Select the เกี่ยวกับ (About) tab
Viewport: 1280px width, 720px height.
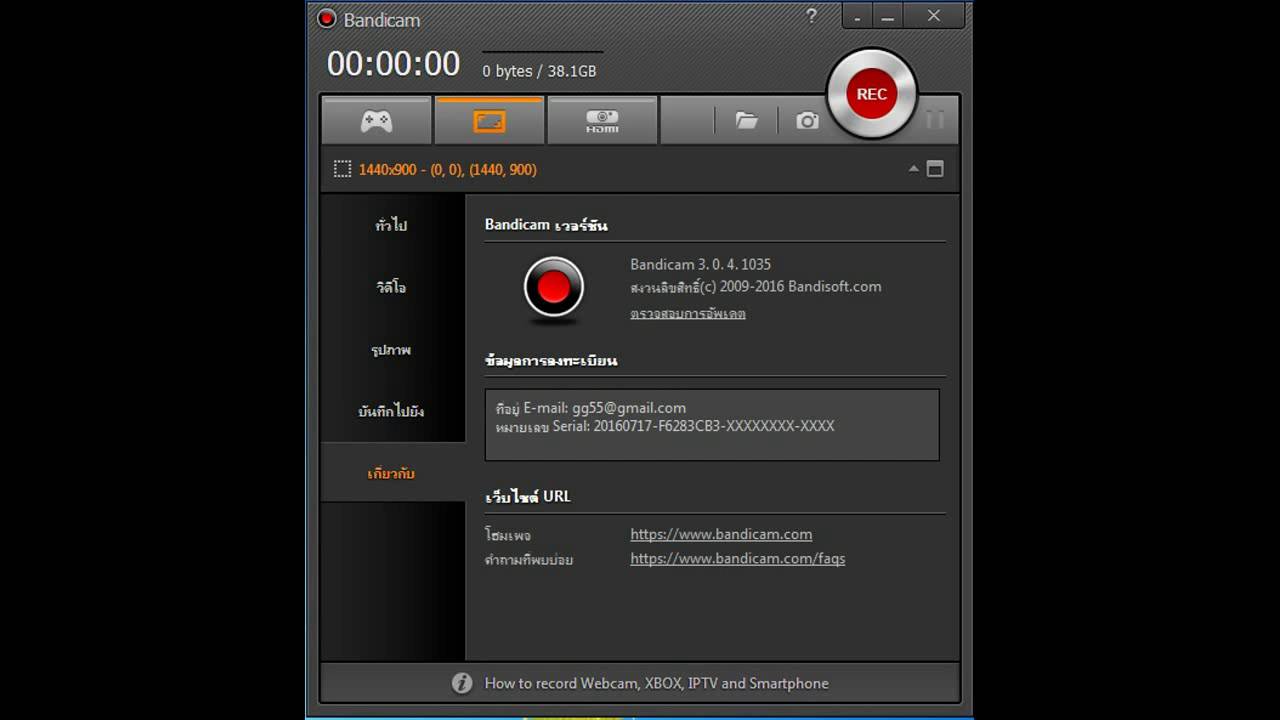click(392, 473)
